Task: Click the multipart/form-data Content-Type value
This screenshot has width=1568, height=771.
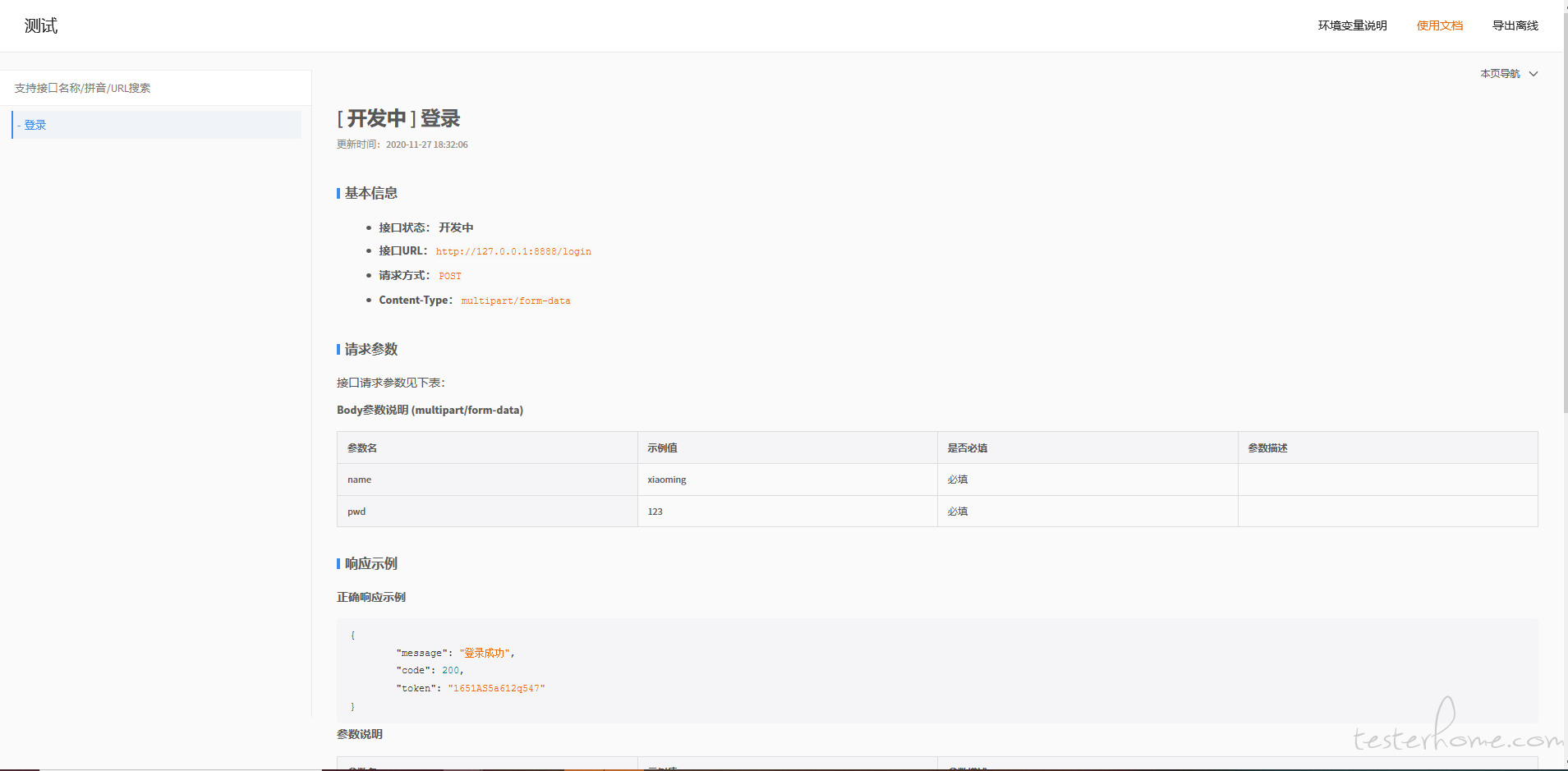Action: (x=516, y=301)
